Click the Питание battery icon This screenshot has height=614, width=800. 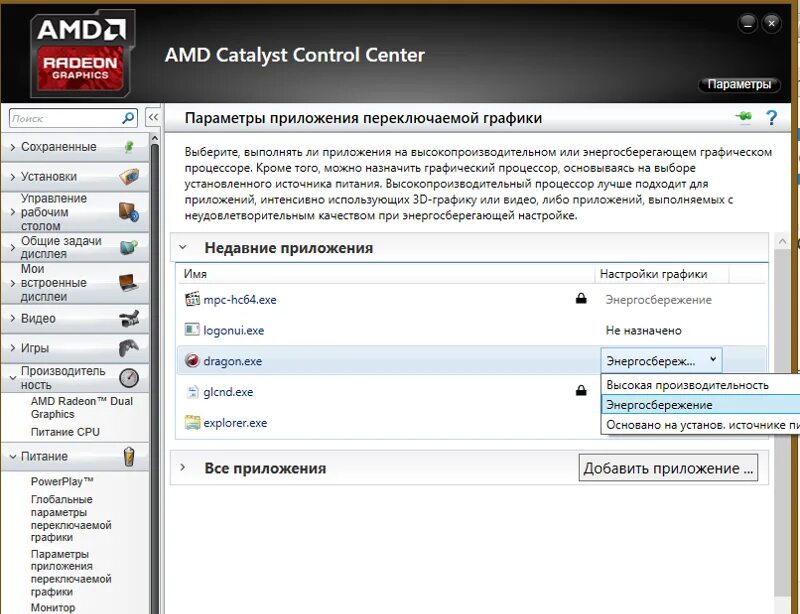tap(129, 456)
